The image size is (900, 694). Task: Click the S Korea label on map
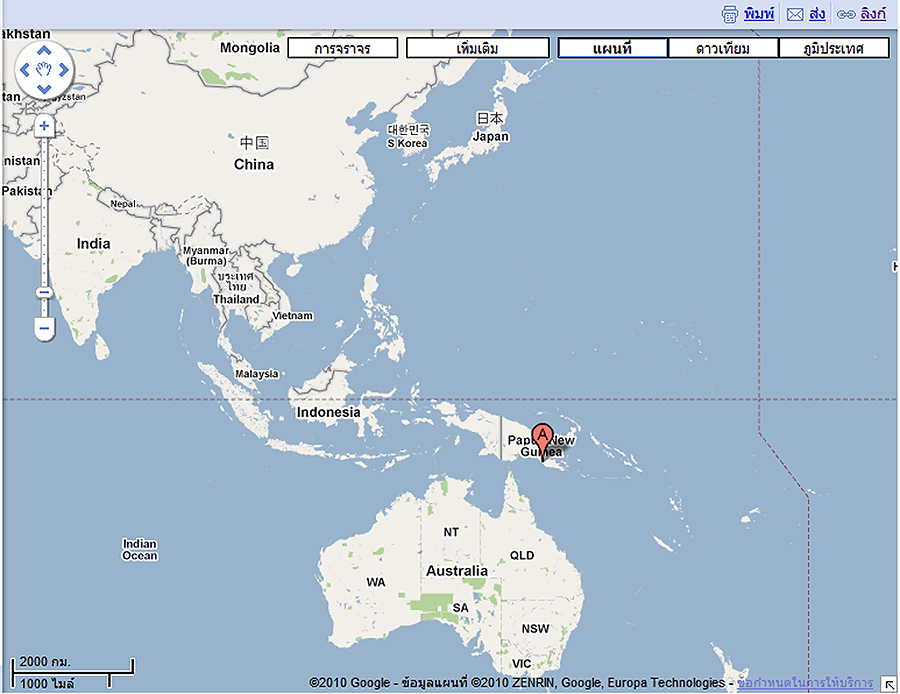pyautogui.click(x=408, y=144)
